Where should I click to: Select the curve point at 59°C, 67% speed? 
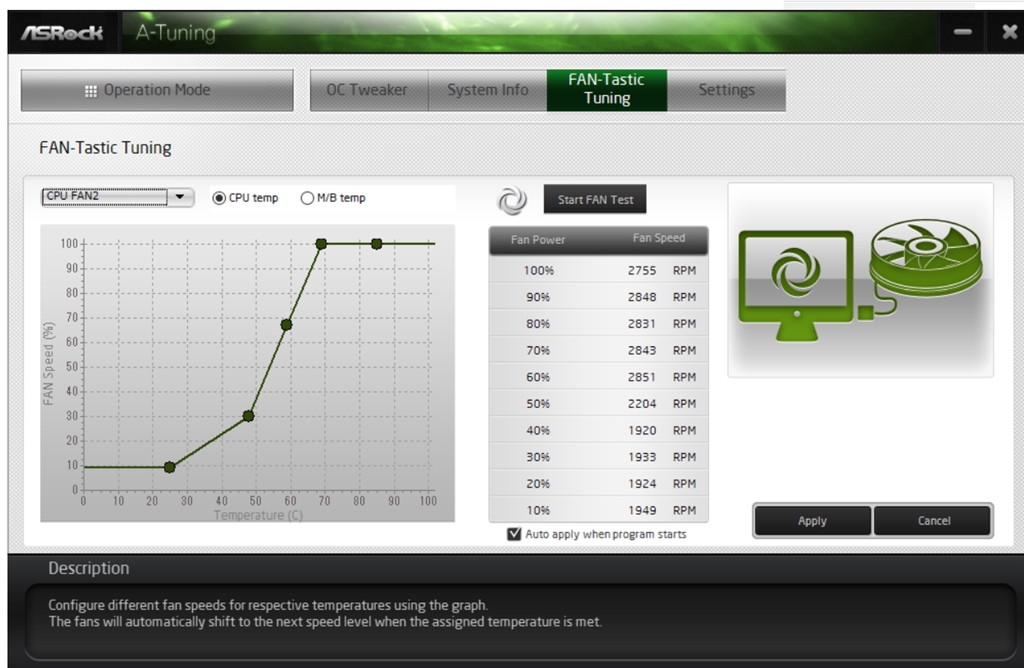click(x=286, y=325)
